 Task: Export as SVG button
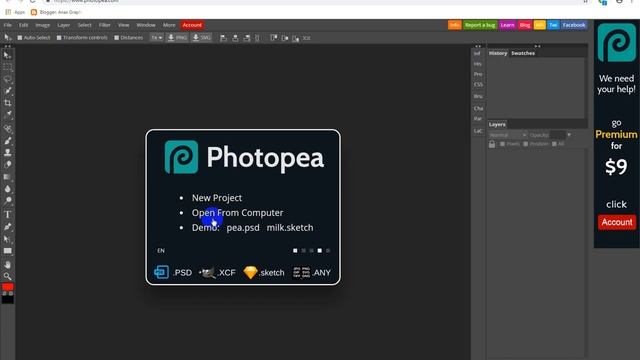point(202,38)
